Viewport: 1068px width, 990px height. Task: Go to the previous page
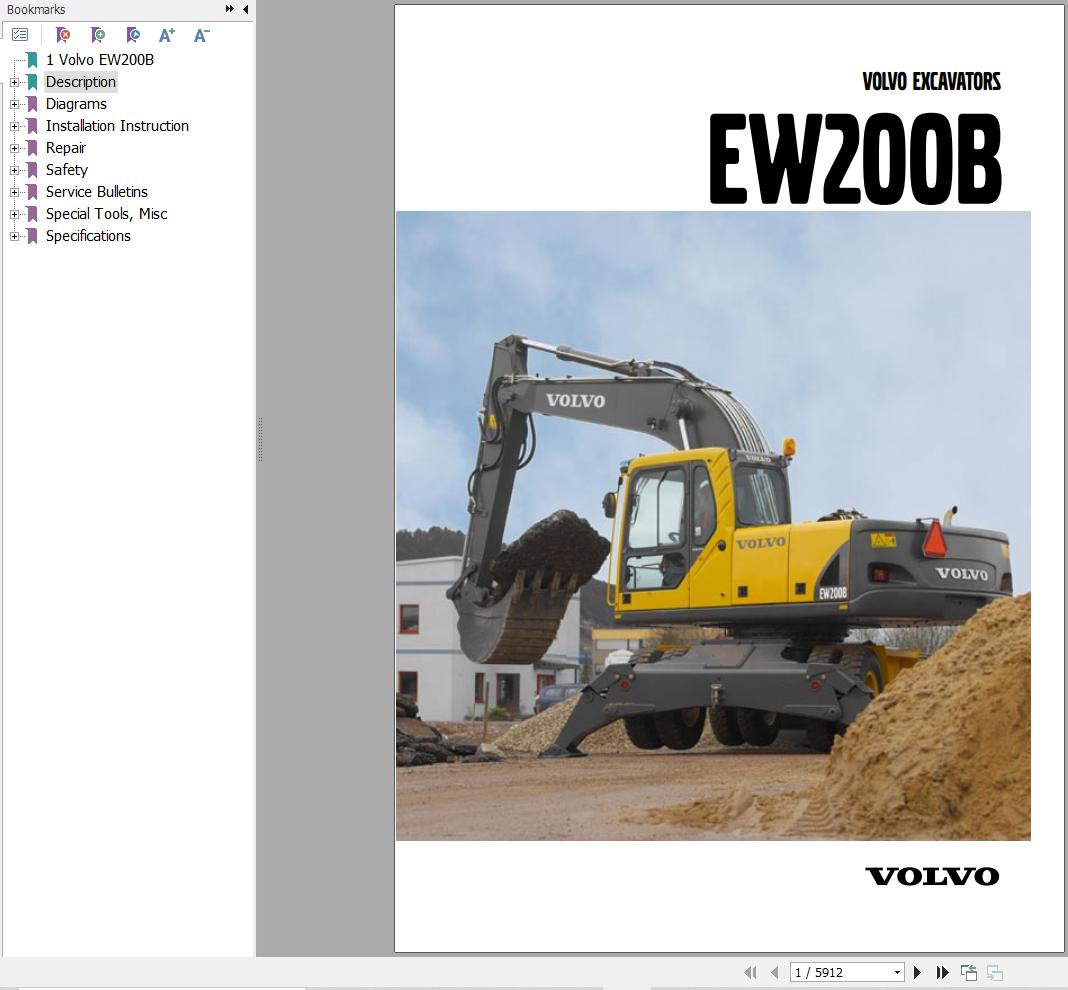coord(774,972)
